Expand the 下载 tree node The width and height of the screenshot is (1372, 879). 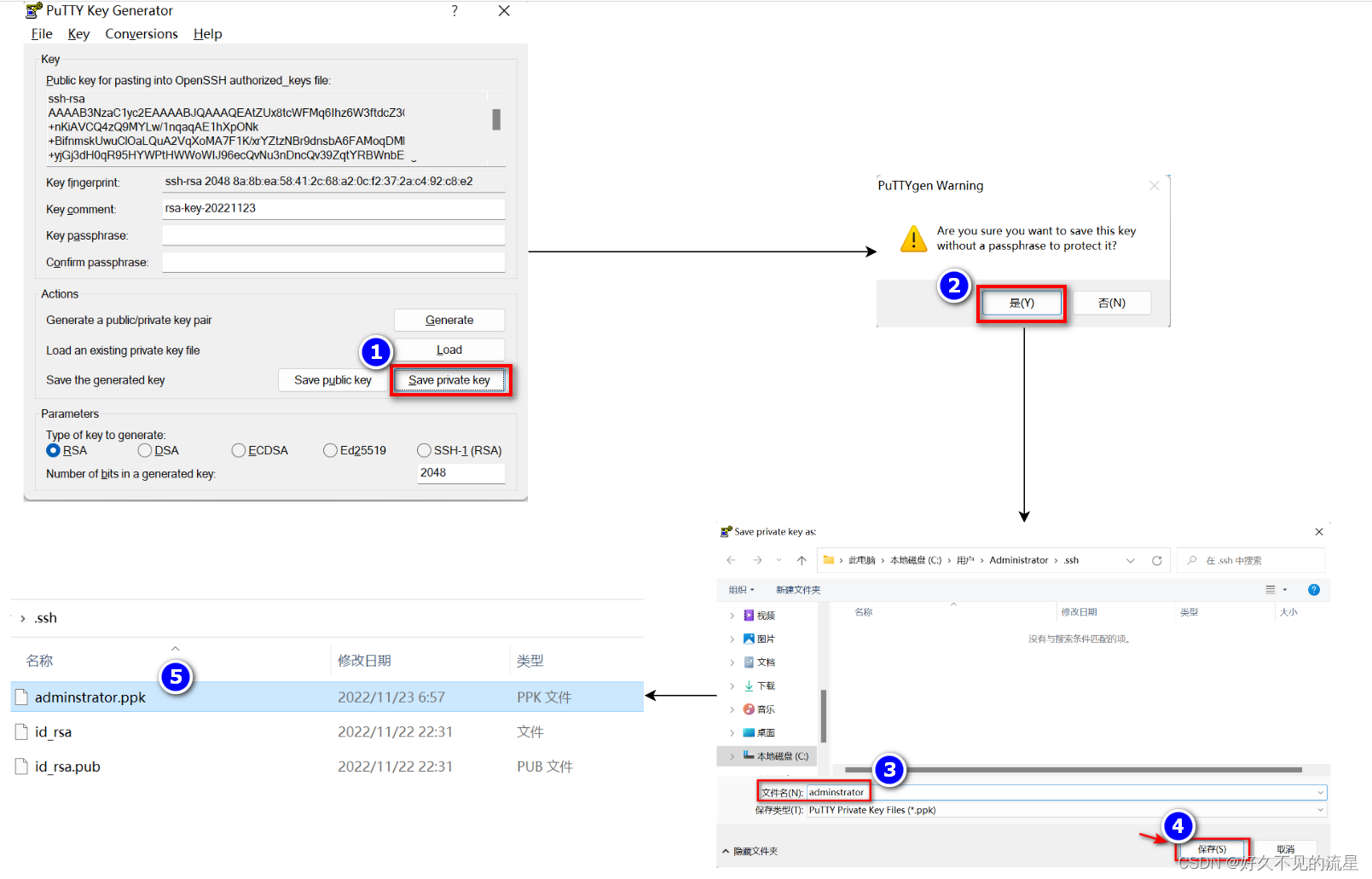click(732, 685)
